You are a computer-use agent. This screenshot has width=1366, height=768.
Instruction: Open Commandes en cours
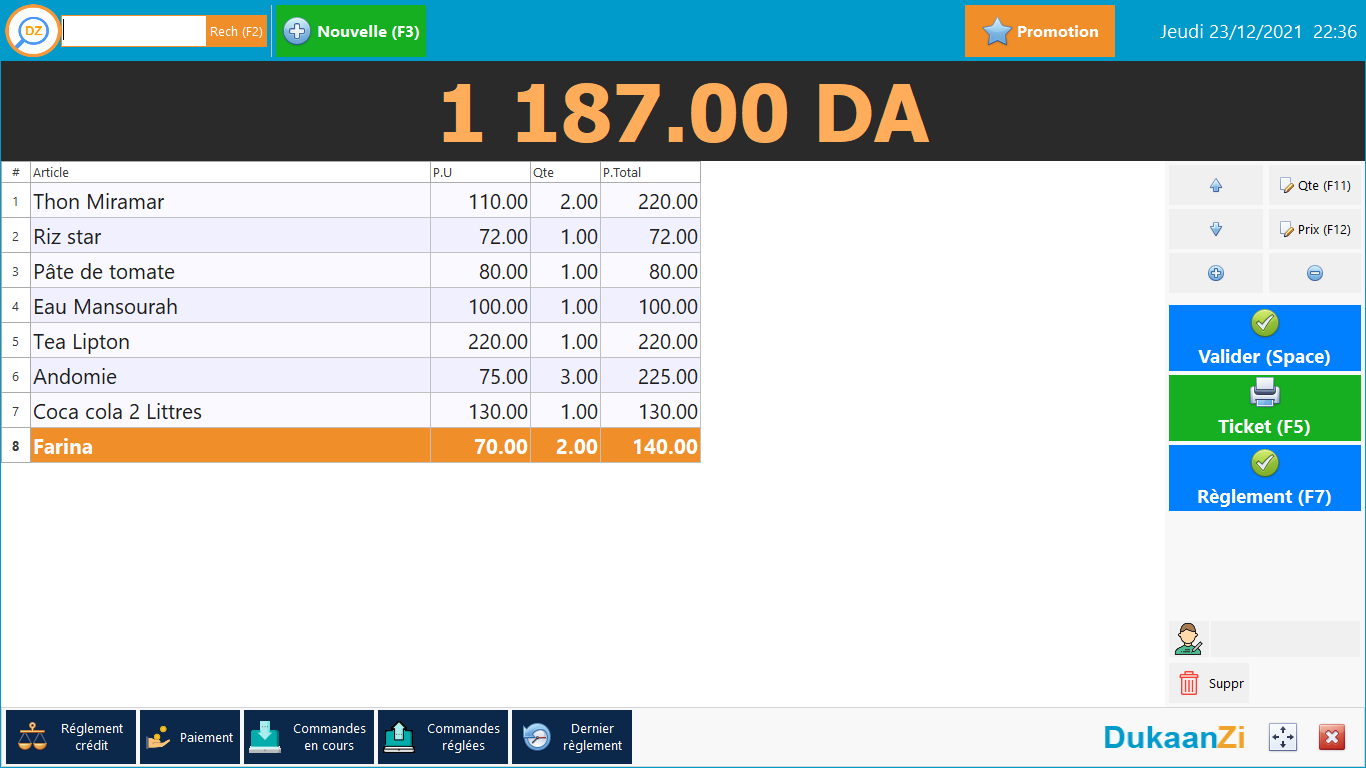(309, 738)
